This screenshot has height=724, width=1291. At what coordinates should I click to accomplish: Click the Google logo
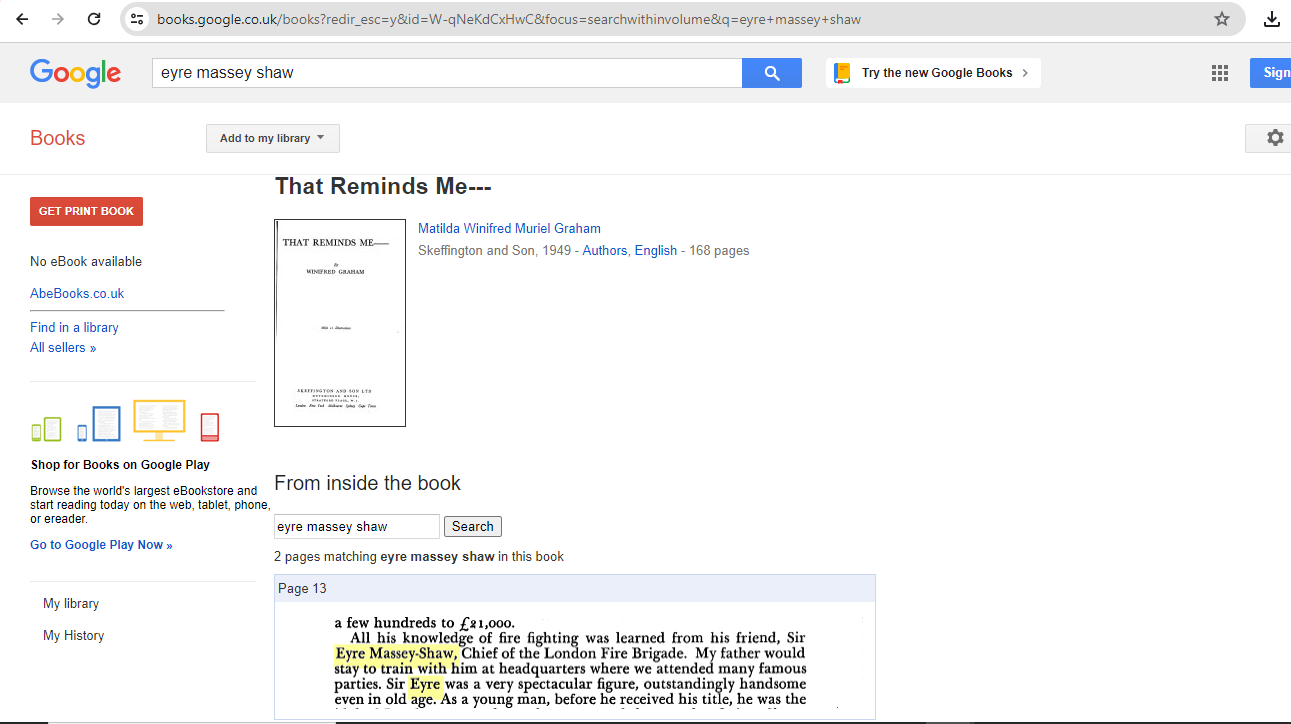point(75,73)
